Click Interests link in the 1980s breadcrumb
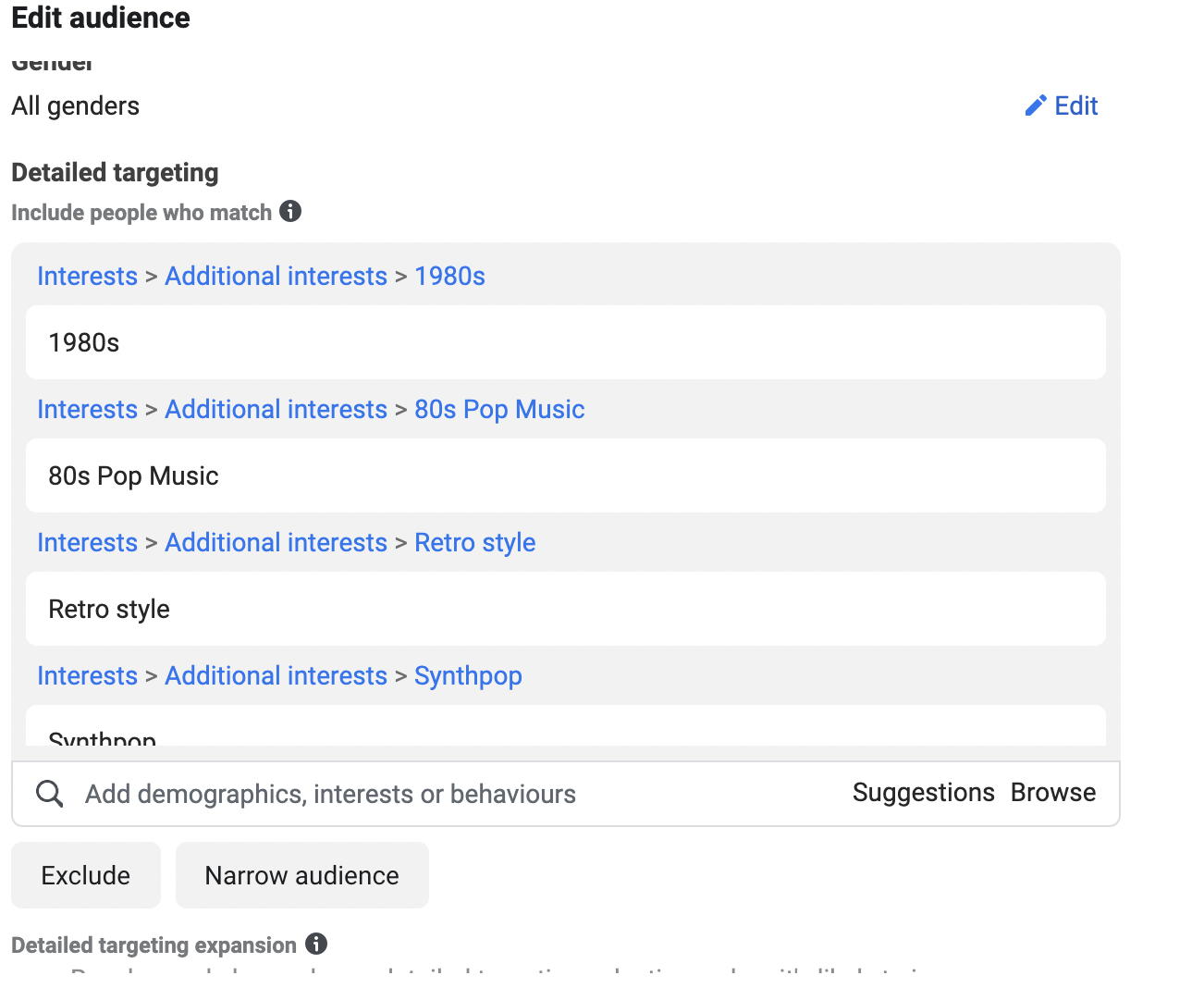 point(87,277)
